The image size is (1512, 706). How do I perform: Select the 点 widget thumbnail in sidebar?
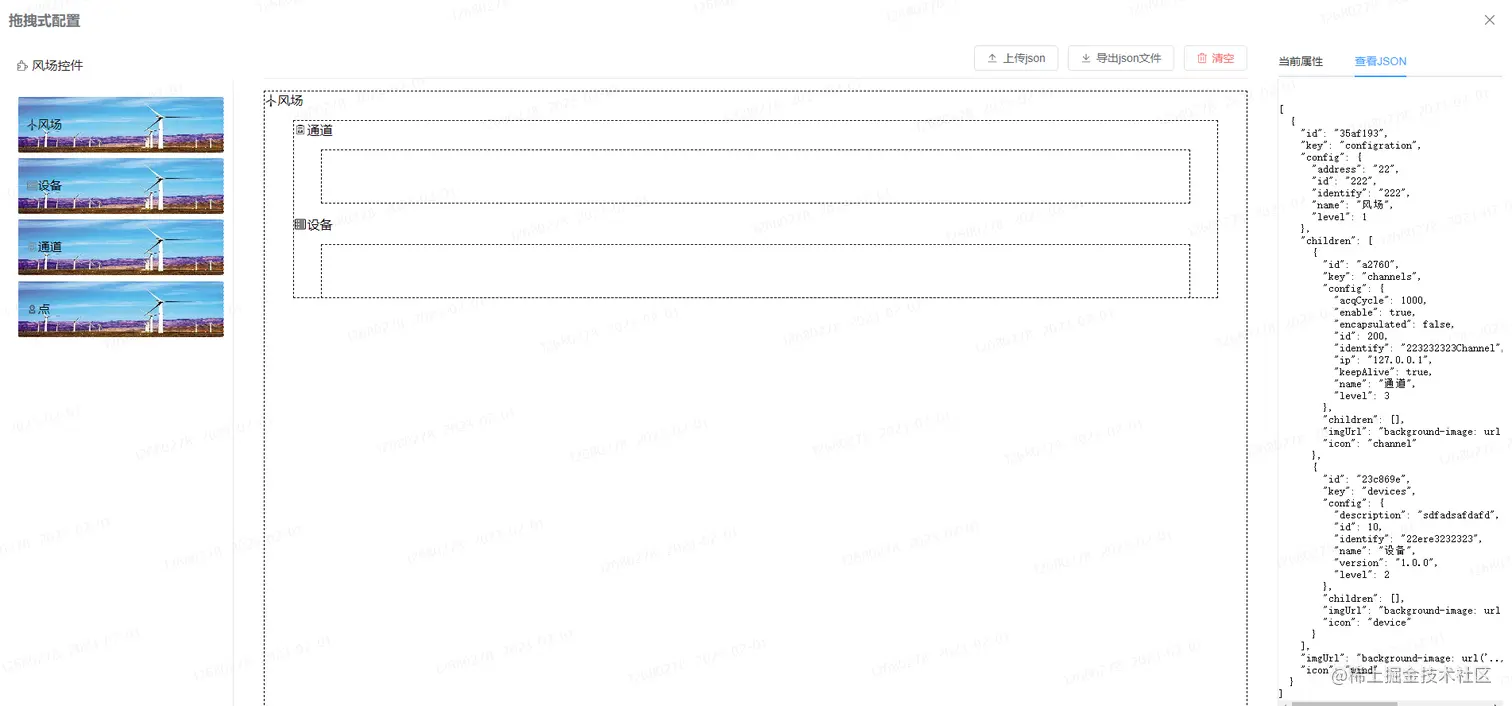click(x=121, y=309)
